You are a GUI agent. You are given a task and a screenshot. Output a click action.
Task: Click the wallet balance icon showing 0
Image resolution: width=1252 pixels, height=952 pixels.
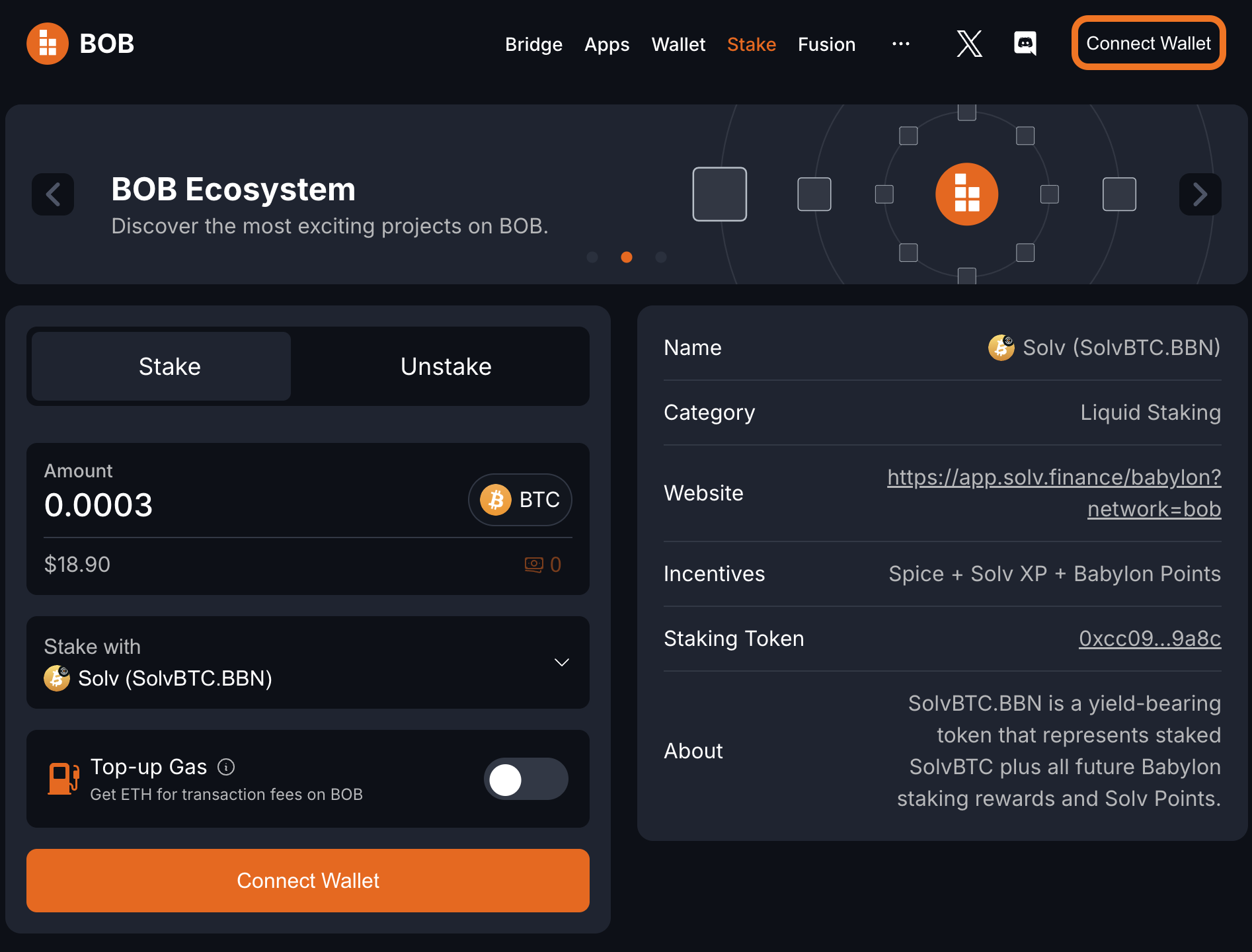[x=533, y=565]
